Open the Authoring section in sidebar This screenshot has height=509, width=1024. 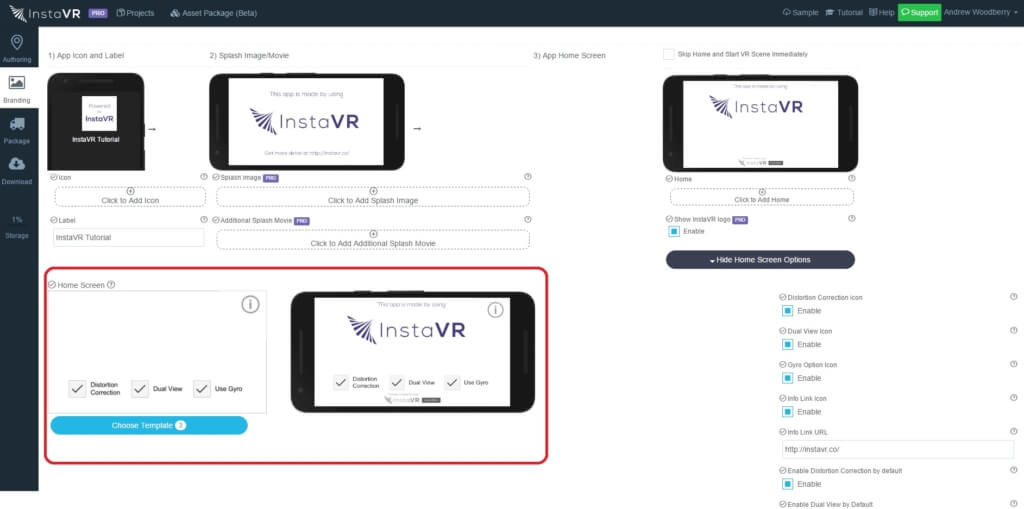[17, 48]
